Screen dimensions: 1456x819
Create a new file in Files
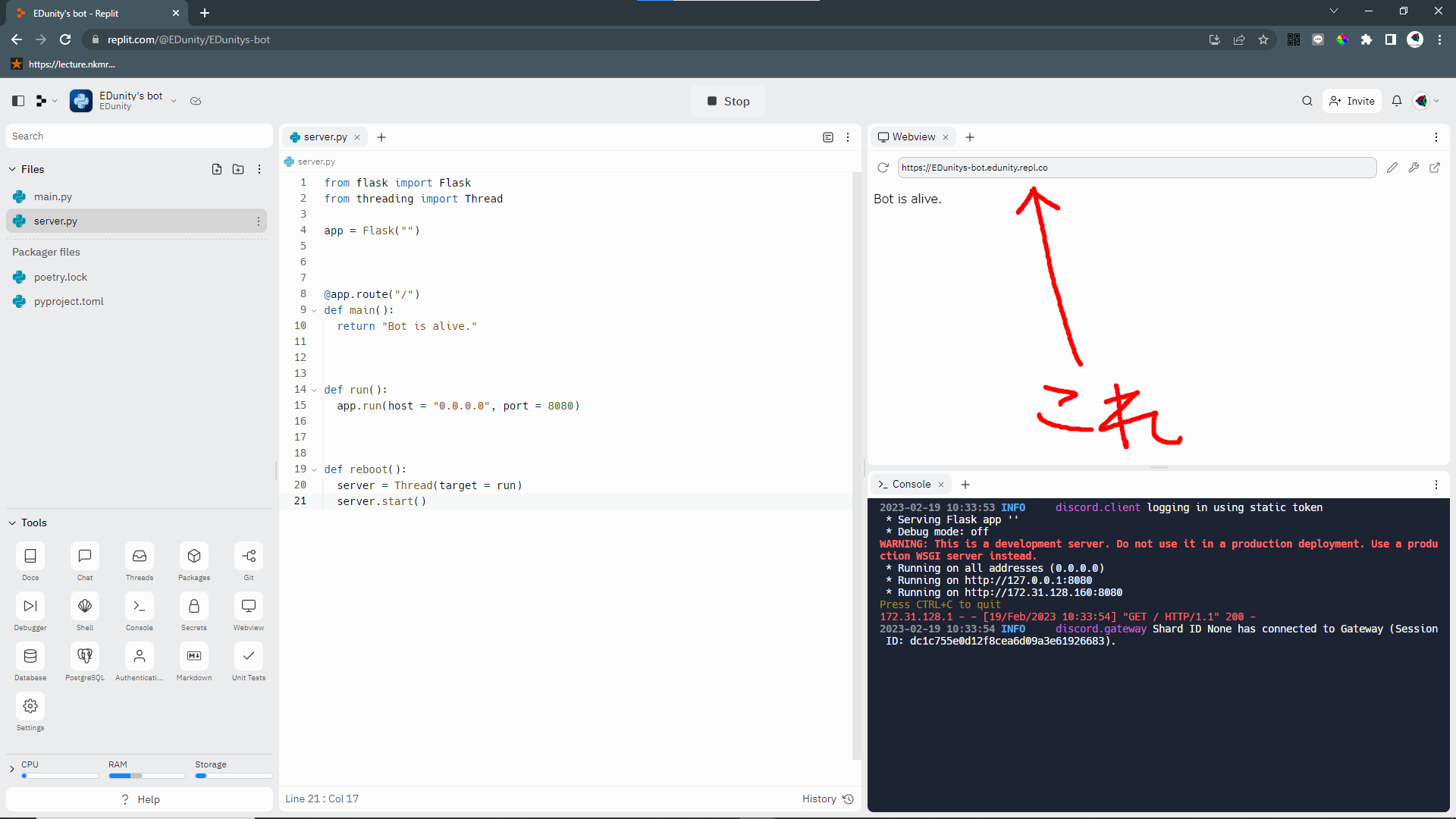pyautogui.click(x=217, y=169)
